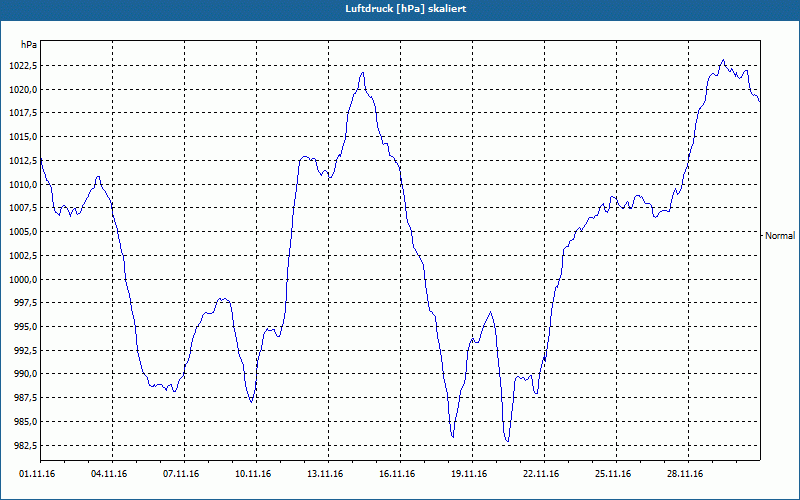Image resolution: width=800 pixels, height=500 pixels.
Task: Click the '992,5' y-axis label
Action: point(26,351)
